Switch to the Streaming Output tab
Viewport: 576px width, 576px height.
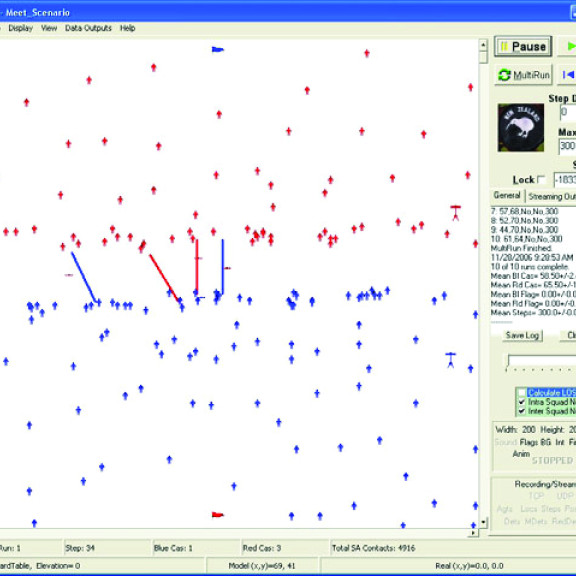point(552,196)
